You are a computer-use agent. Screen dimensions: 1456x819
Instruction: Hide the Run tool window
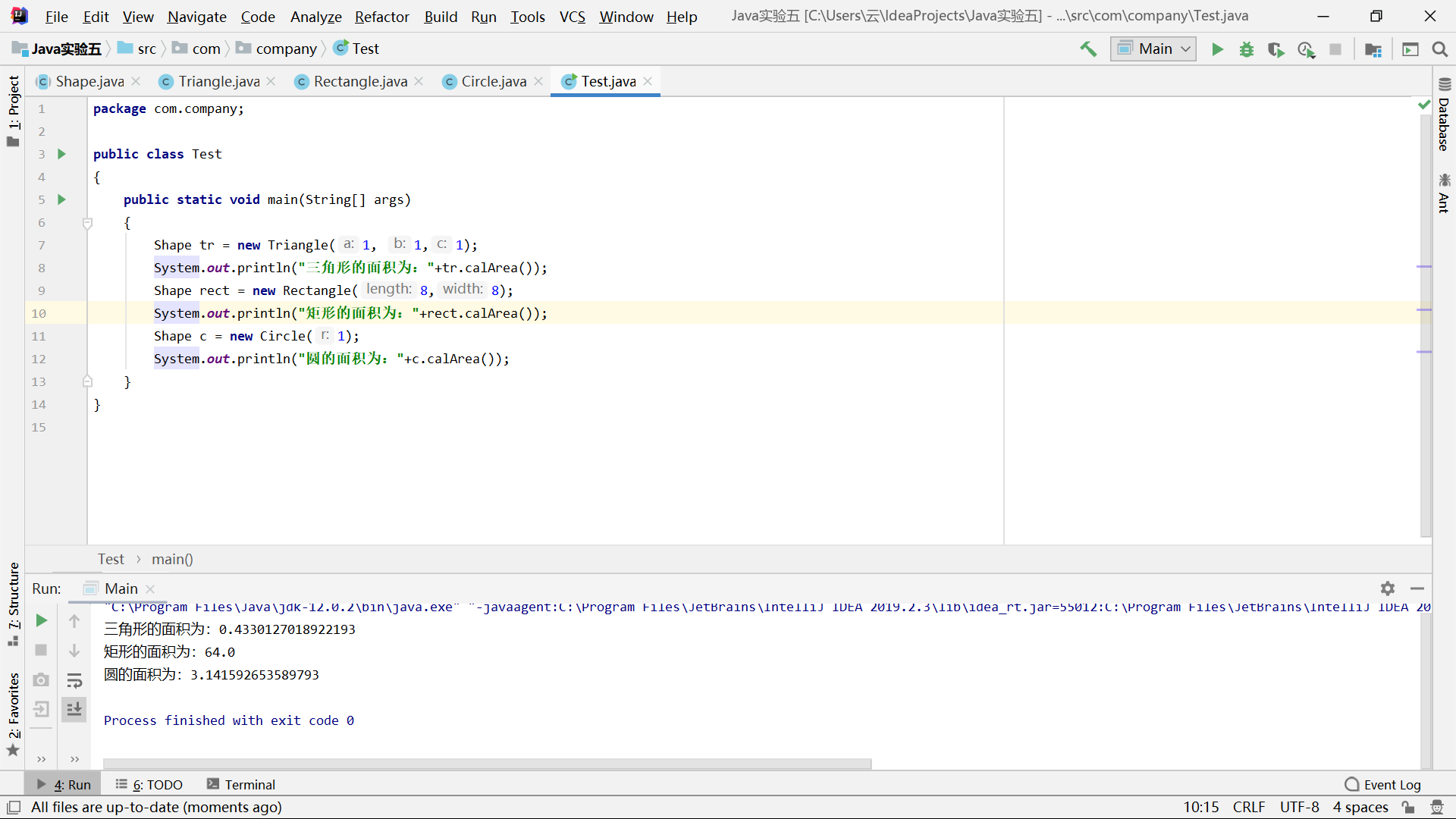pos(1417,588)
